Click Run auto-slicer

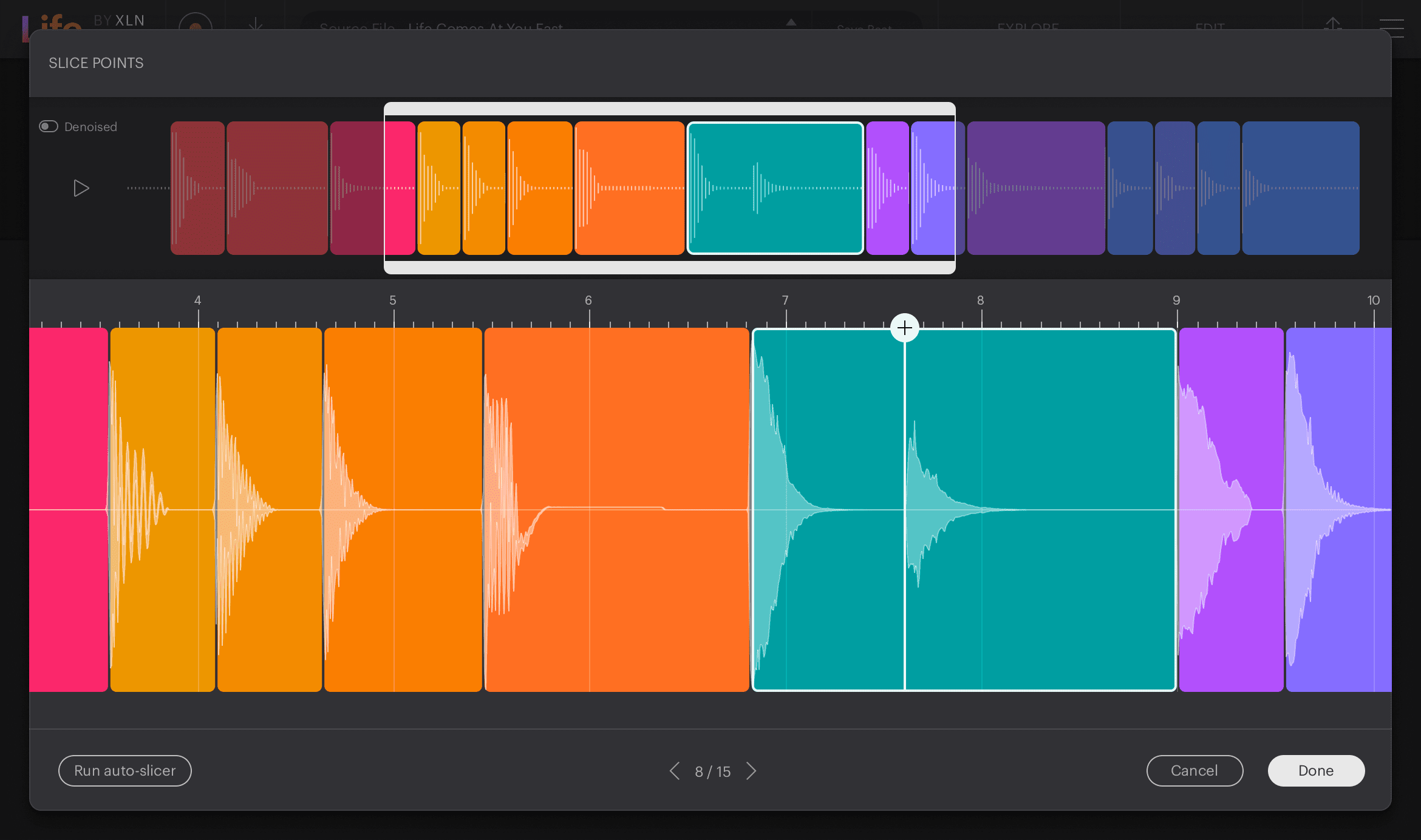tap(124, 770)
